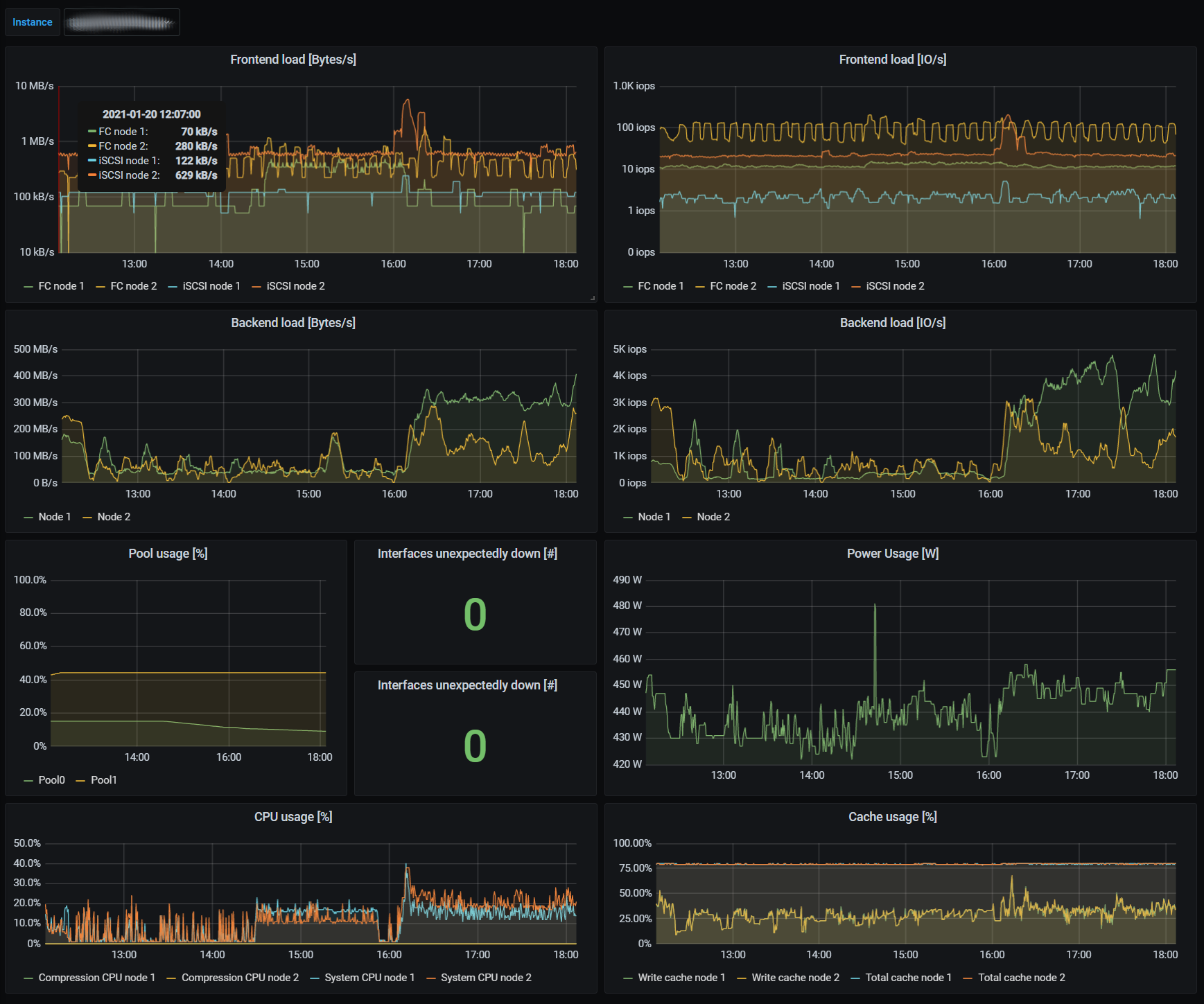The width and height of the screenshot is (1204, 1004).
Task: Click resize handle of Frontend load Bytes panel
Action: tap(593, 298)
